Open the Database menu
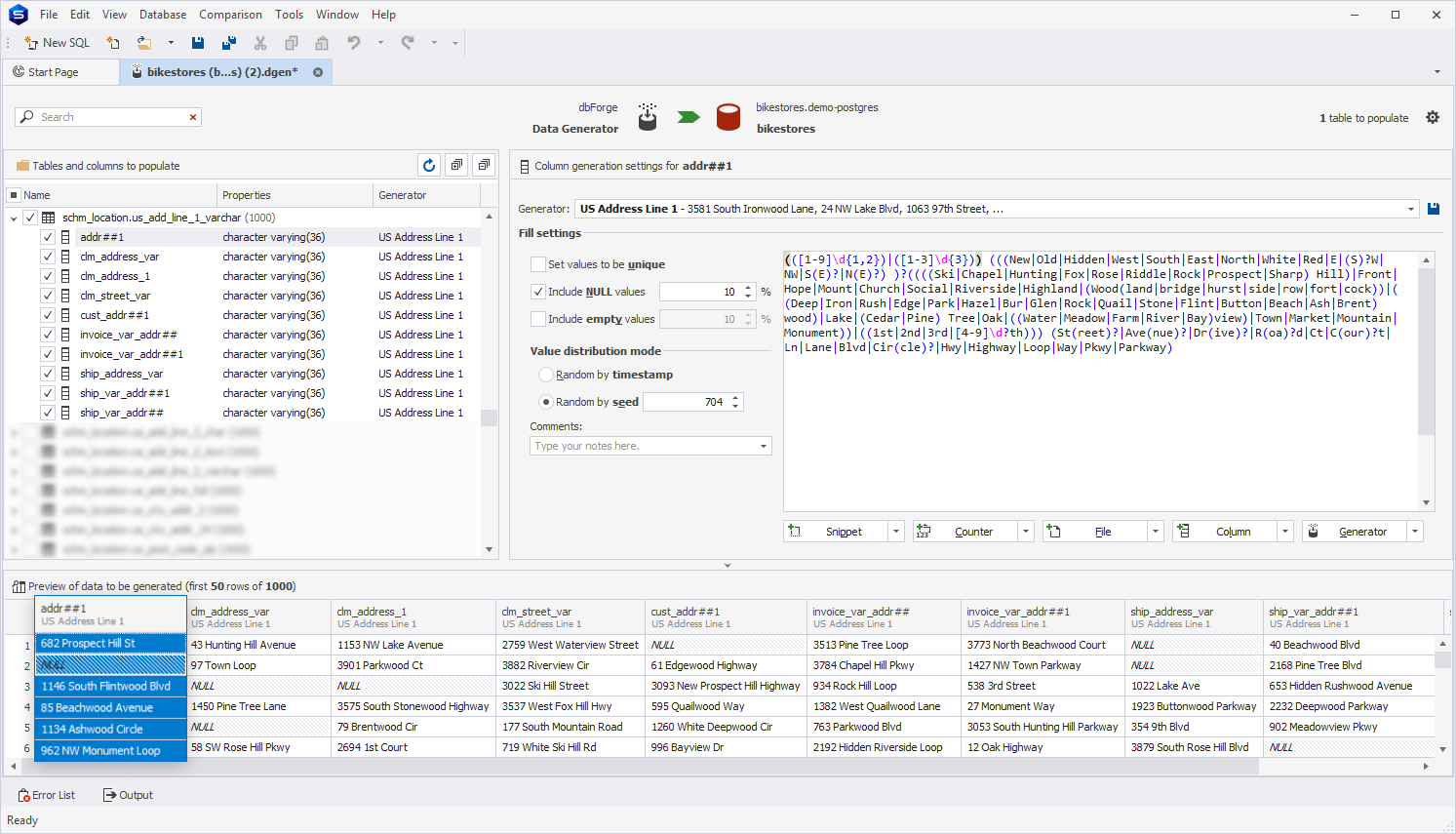The image size is (1456, 834). (163, 15)
